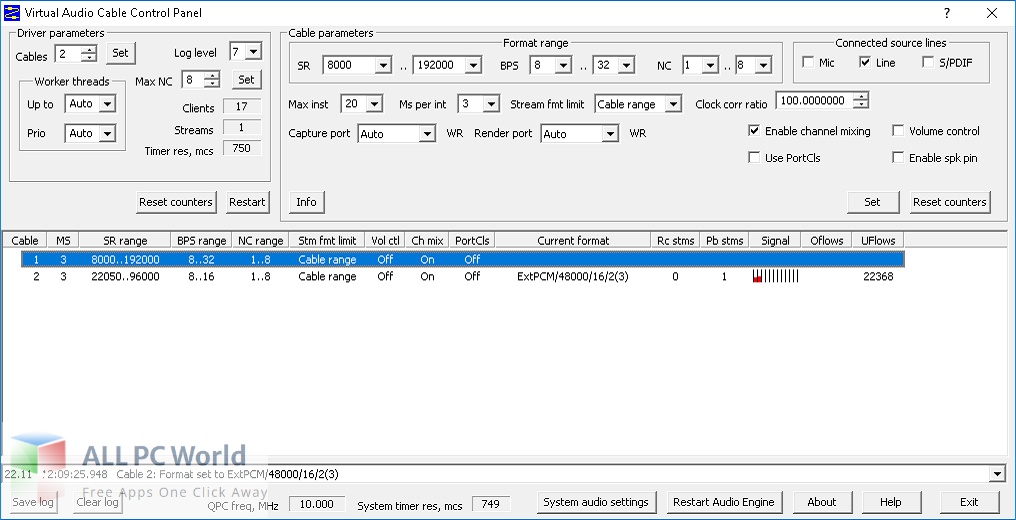Click the Max NC spinner arrows
This screenshot has height=520, width=1016.
212,80
